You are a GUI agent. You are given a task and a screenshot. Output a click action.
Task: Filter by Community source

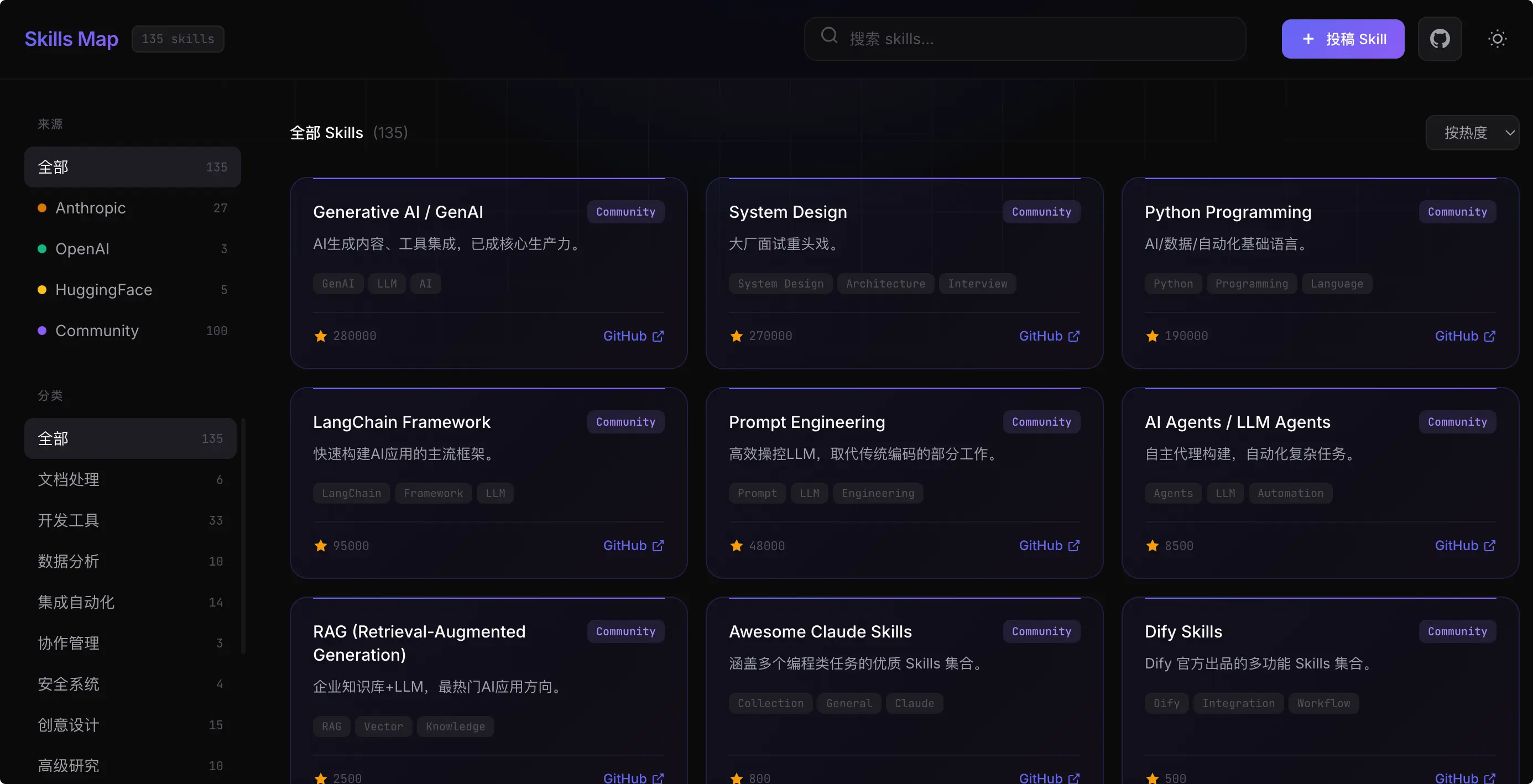pyautogui.click(x=132, y=331)
